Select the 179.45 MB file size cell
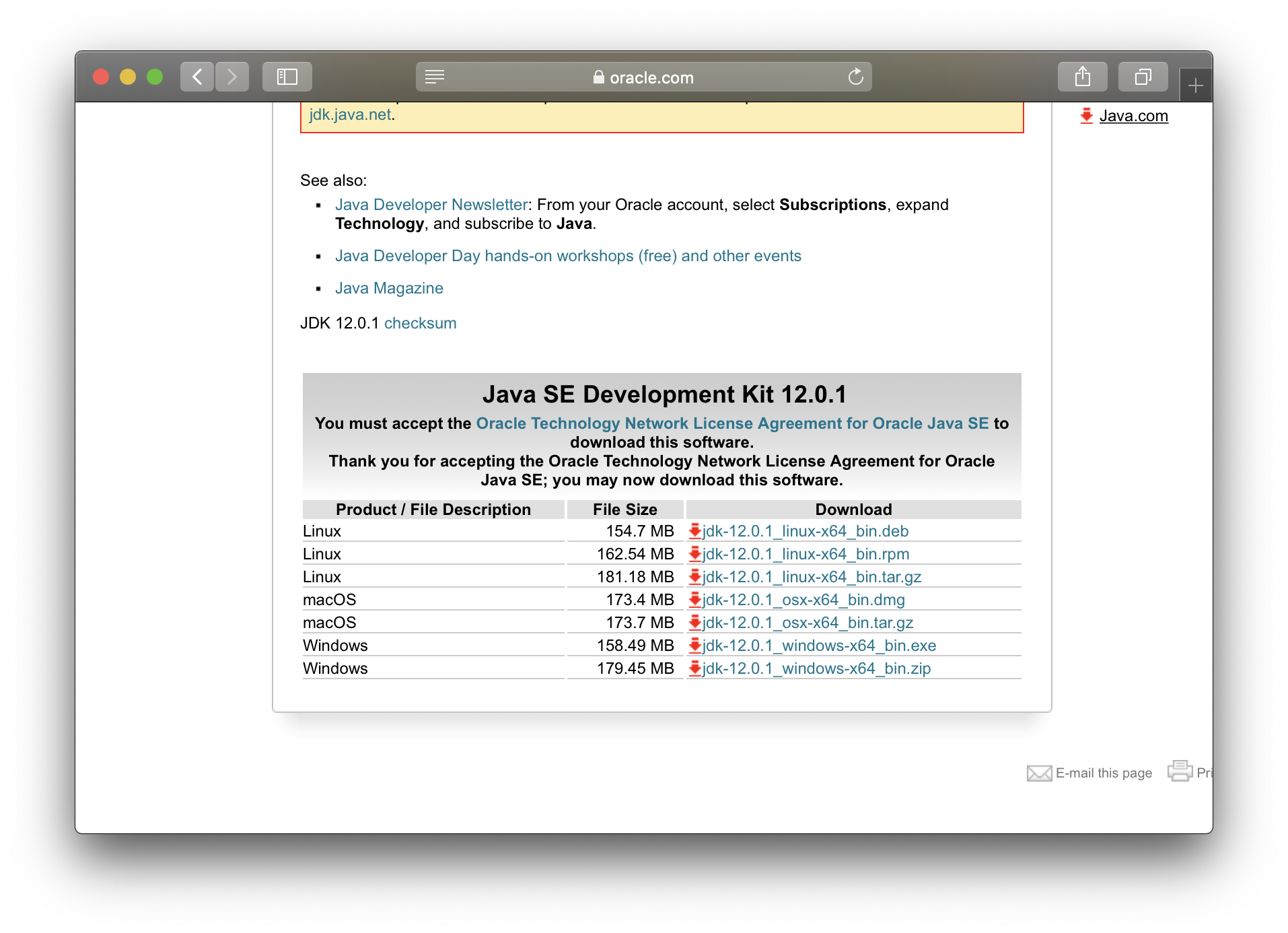This screenshot has height=933, width=1288. click(625, 668)
